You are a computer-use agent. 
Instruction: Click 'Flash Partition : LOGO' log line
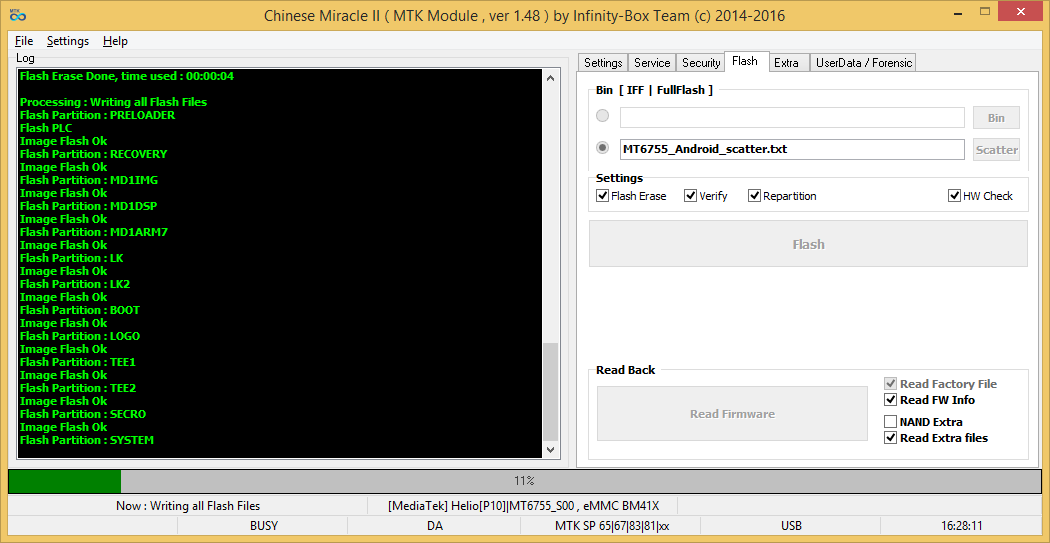tap(80, 336)
